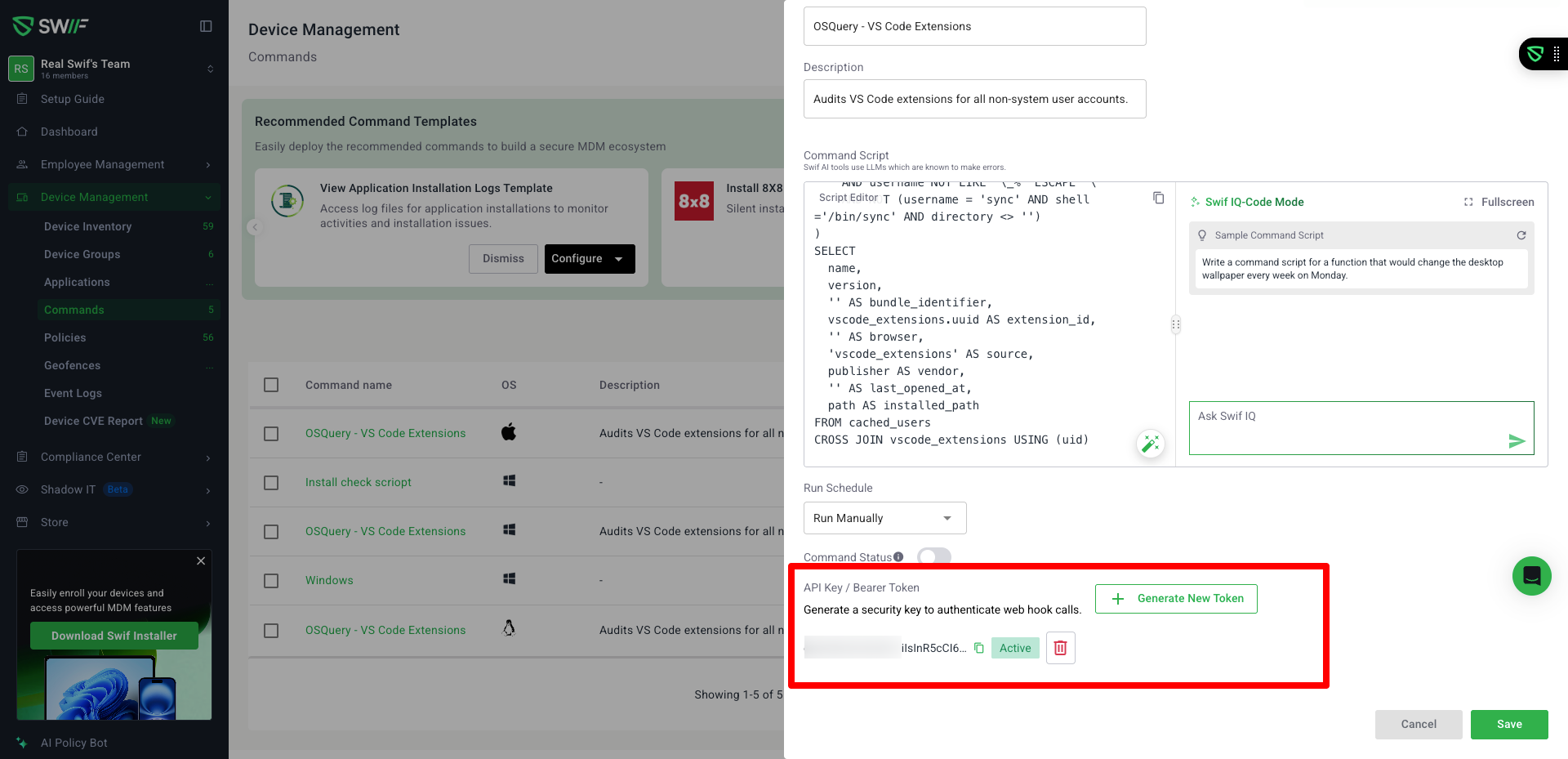Viewport: 1568px width, 759px height.
Task: Click Generate New Token button
Action: click(1175, 599)
